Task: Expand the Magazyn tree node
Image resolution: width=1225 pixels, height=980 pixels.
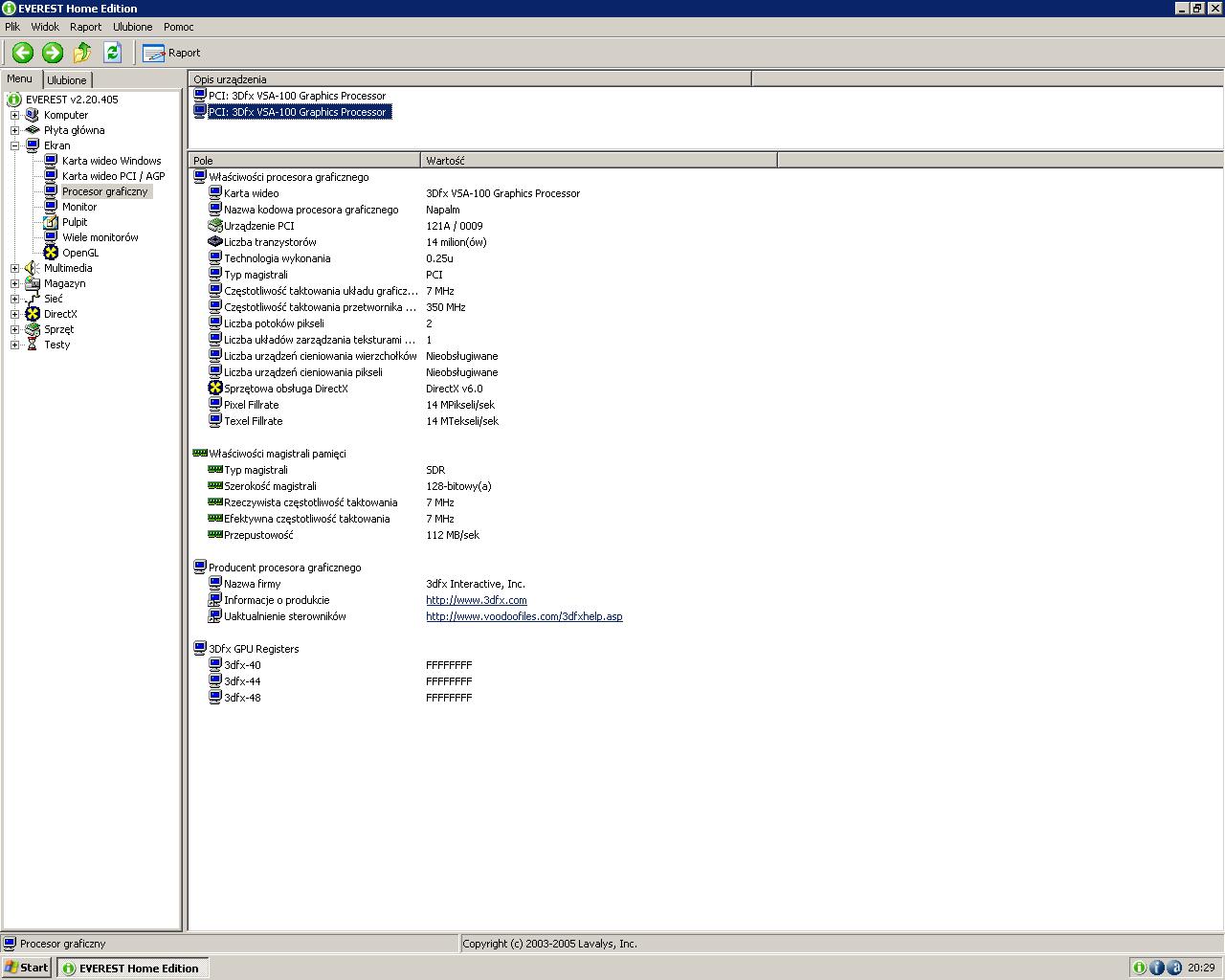Action: coord(15,283)
